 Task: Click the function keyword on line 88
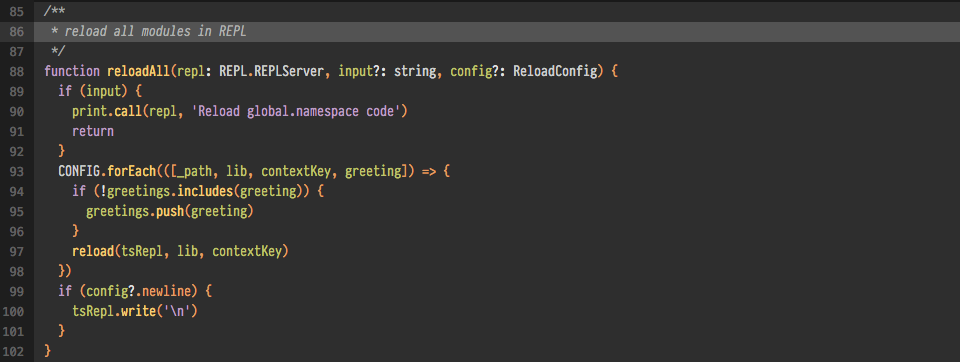pyautogui.click(x=72, y=71)
